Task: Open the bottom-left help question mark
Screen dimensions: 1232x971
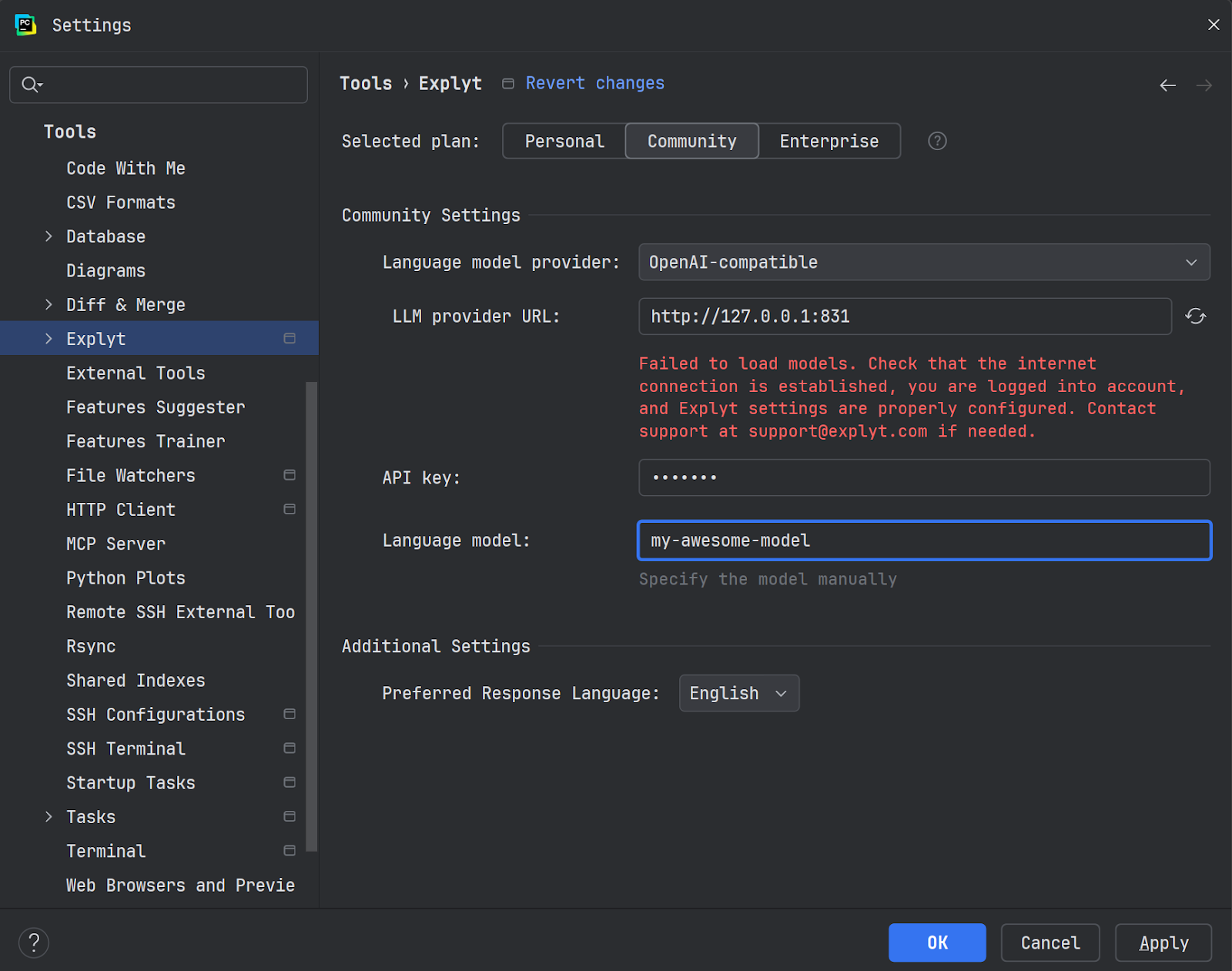Action: click(34, 943)
